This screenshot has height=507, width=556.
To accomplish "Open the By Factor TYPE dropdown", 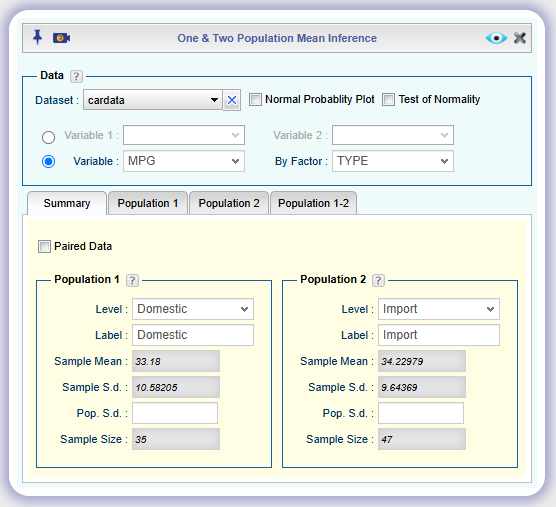I will point(393,161).
